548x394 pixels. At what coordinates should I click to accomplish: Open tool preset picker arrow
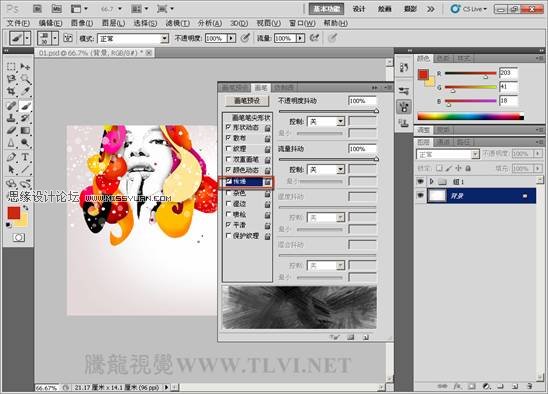pos(28,38)
